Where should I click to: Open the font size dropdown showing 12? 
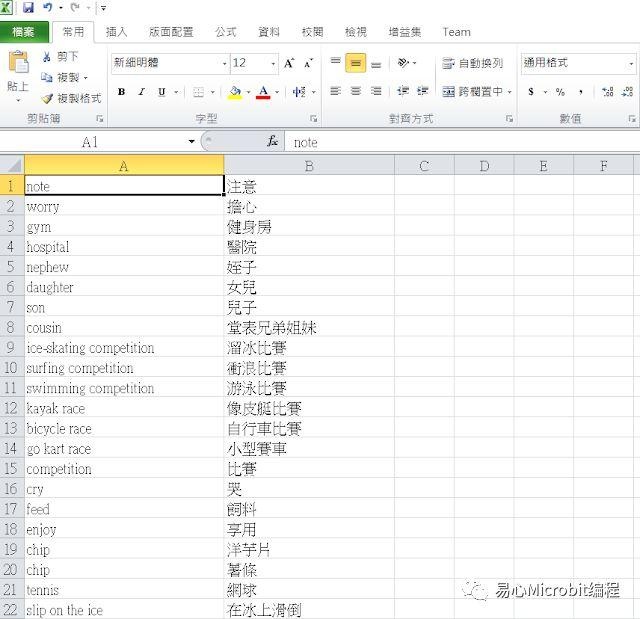tap(273, 64)
